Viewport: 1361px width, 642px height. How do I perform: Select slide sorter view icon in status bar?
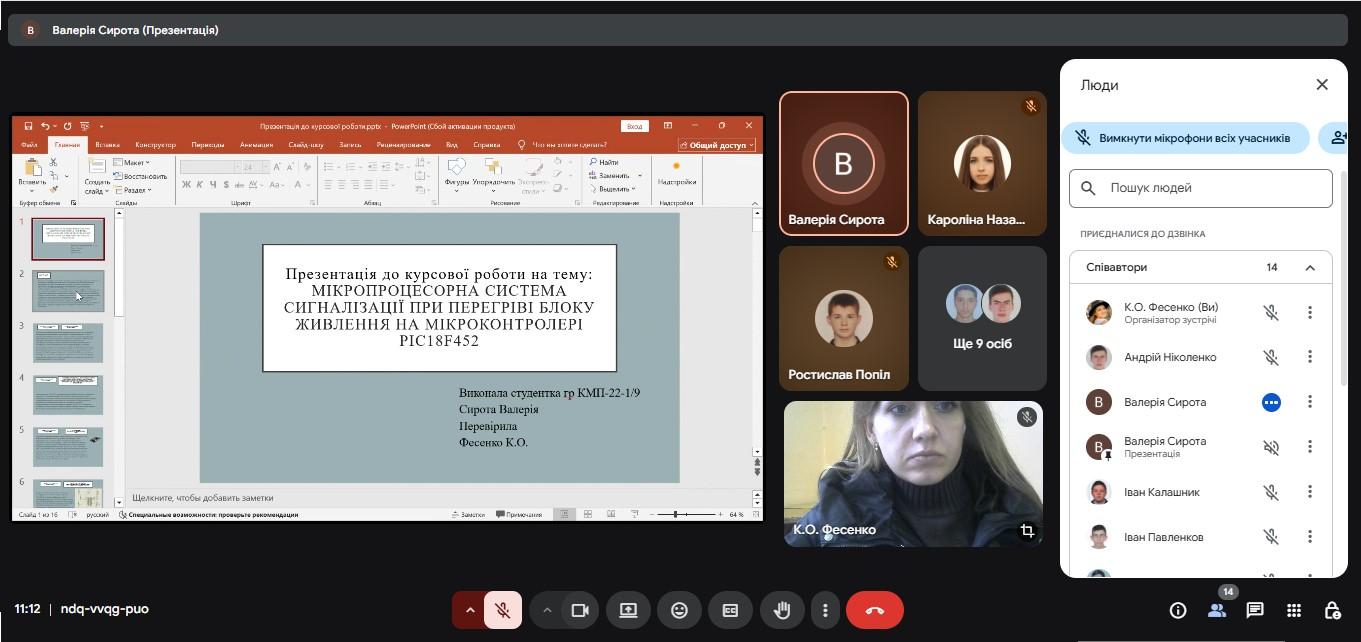tap(587, 514)
